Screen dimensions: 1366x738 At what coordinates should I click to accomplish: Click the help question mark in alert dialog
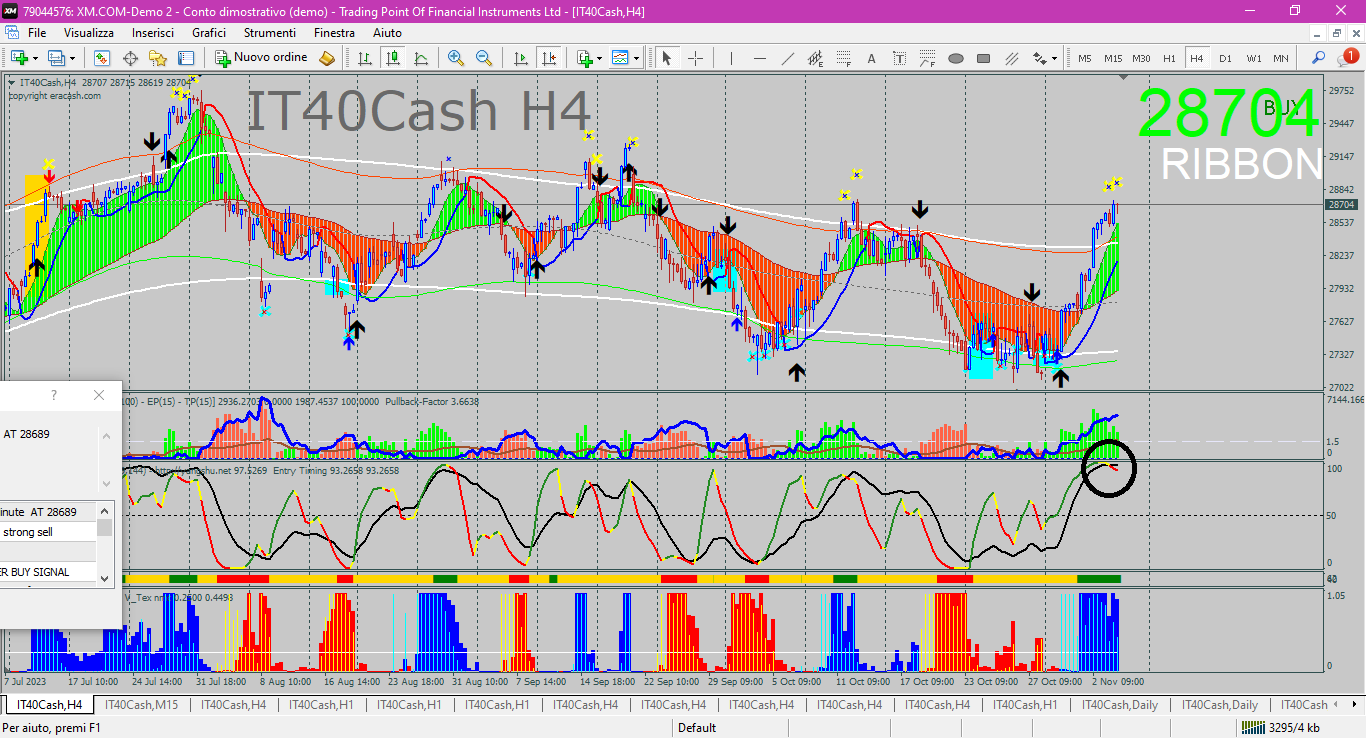tap(54, 395)
